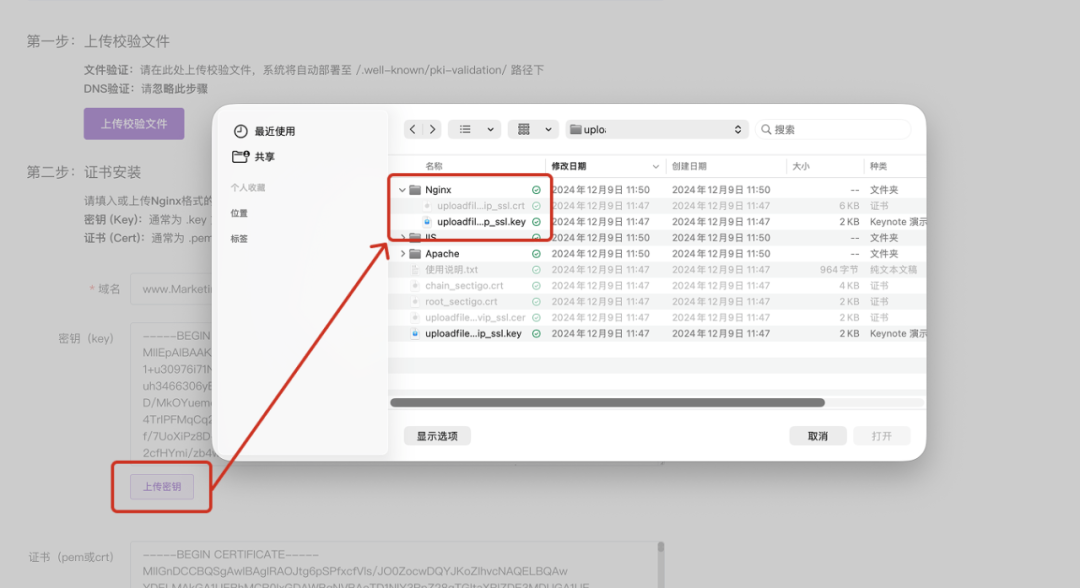Switch to list view icon
This screenshot has height=588, width=1080.
pos(466,129)
